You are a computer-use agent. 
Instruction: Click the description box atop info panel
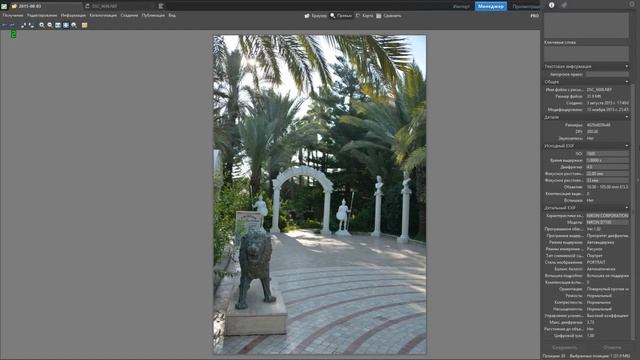[586, 25]
